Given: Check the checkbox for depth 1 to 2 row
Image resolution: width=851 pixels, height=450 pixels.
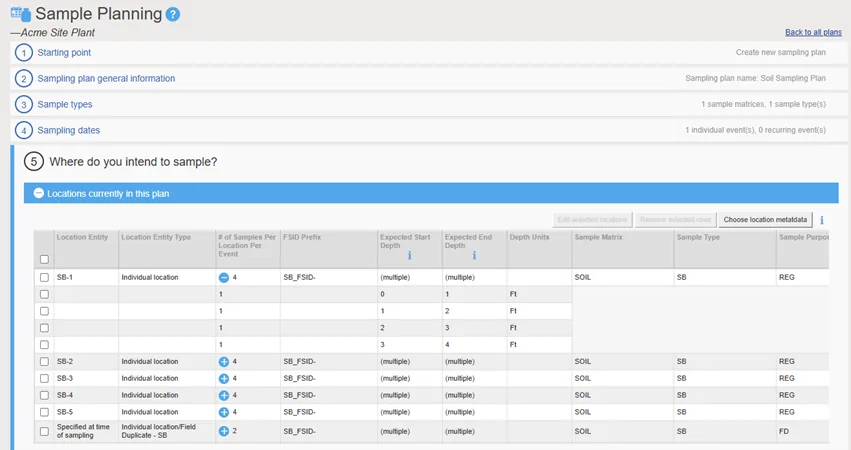Looking at the screenshot, I should [x=45, y=311].
